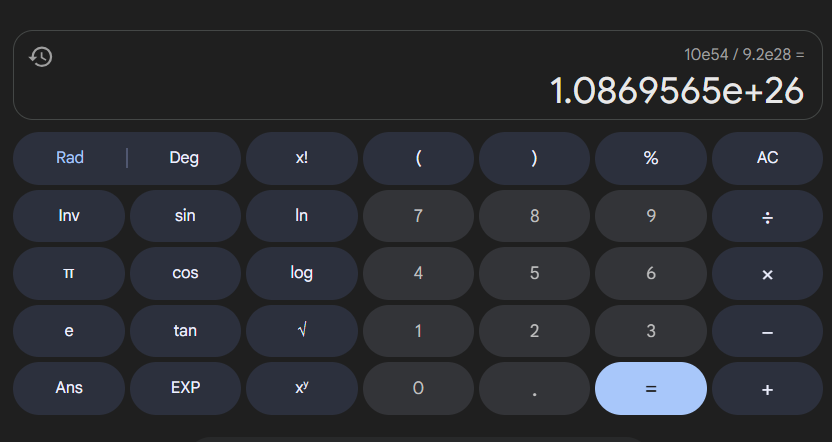Screen dimensions: 832x442
Task: Tap digit 4
Action: pos(418,273)
